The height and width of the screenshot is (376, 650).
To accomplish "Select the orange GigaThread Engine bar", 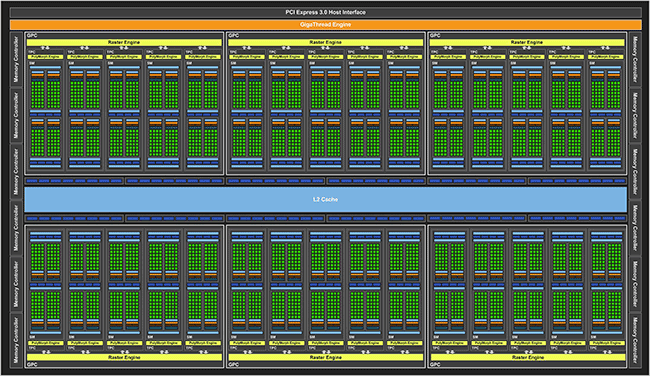I will click(x=325, y=25).
